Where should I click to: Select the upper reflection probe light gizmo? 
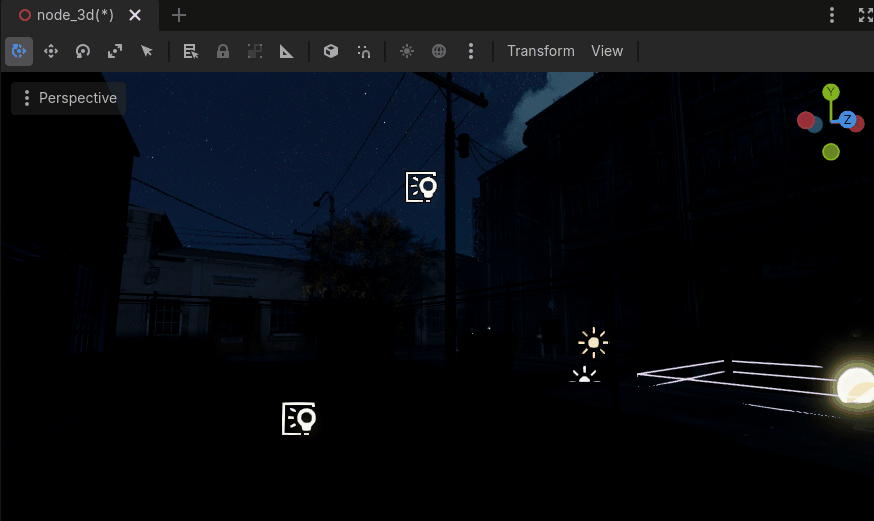tap(421, 187)
